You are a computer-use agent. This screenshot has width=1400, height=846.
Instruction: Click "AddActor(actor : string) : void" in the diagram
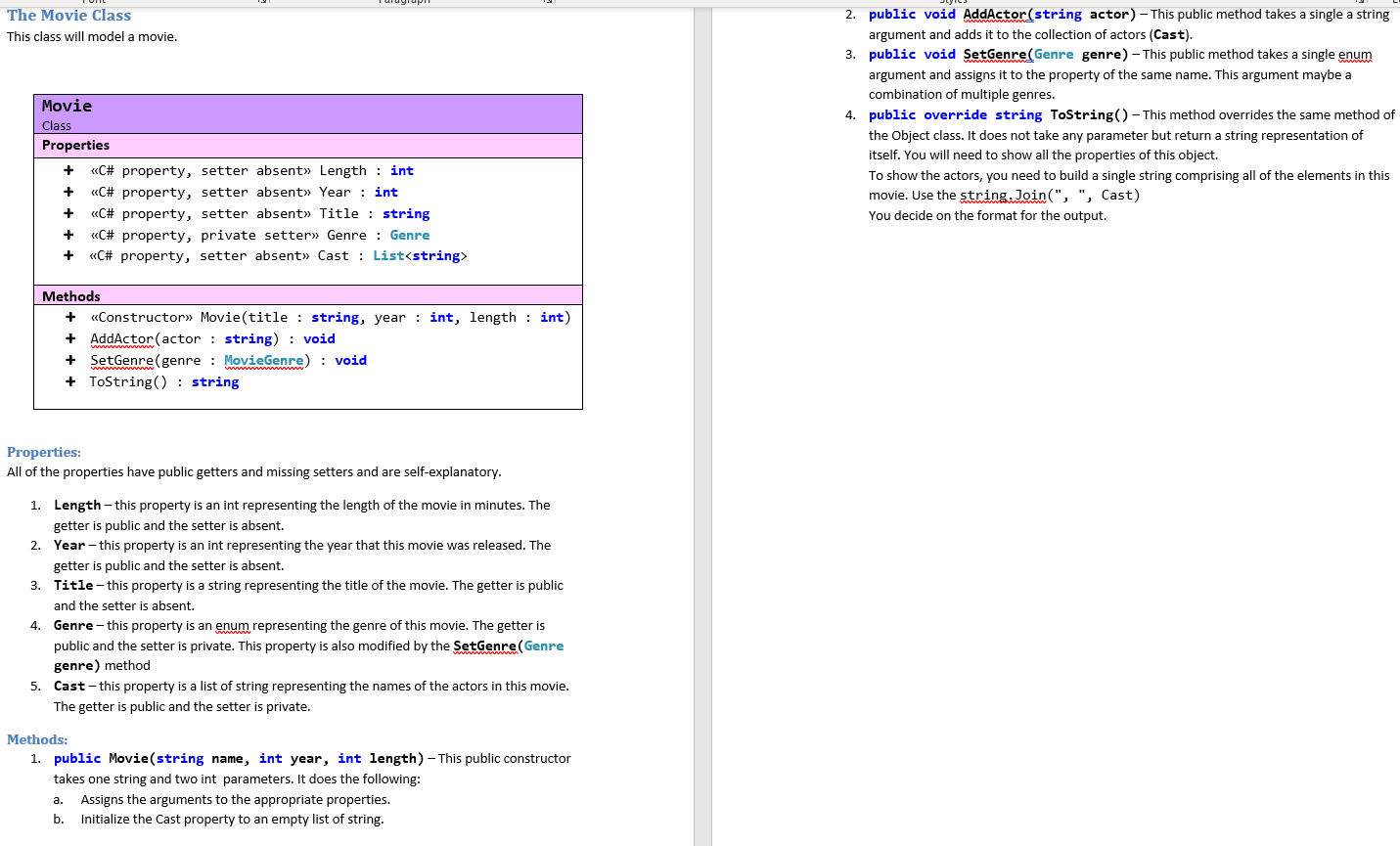coord(212,339)
